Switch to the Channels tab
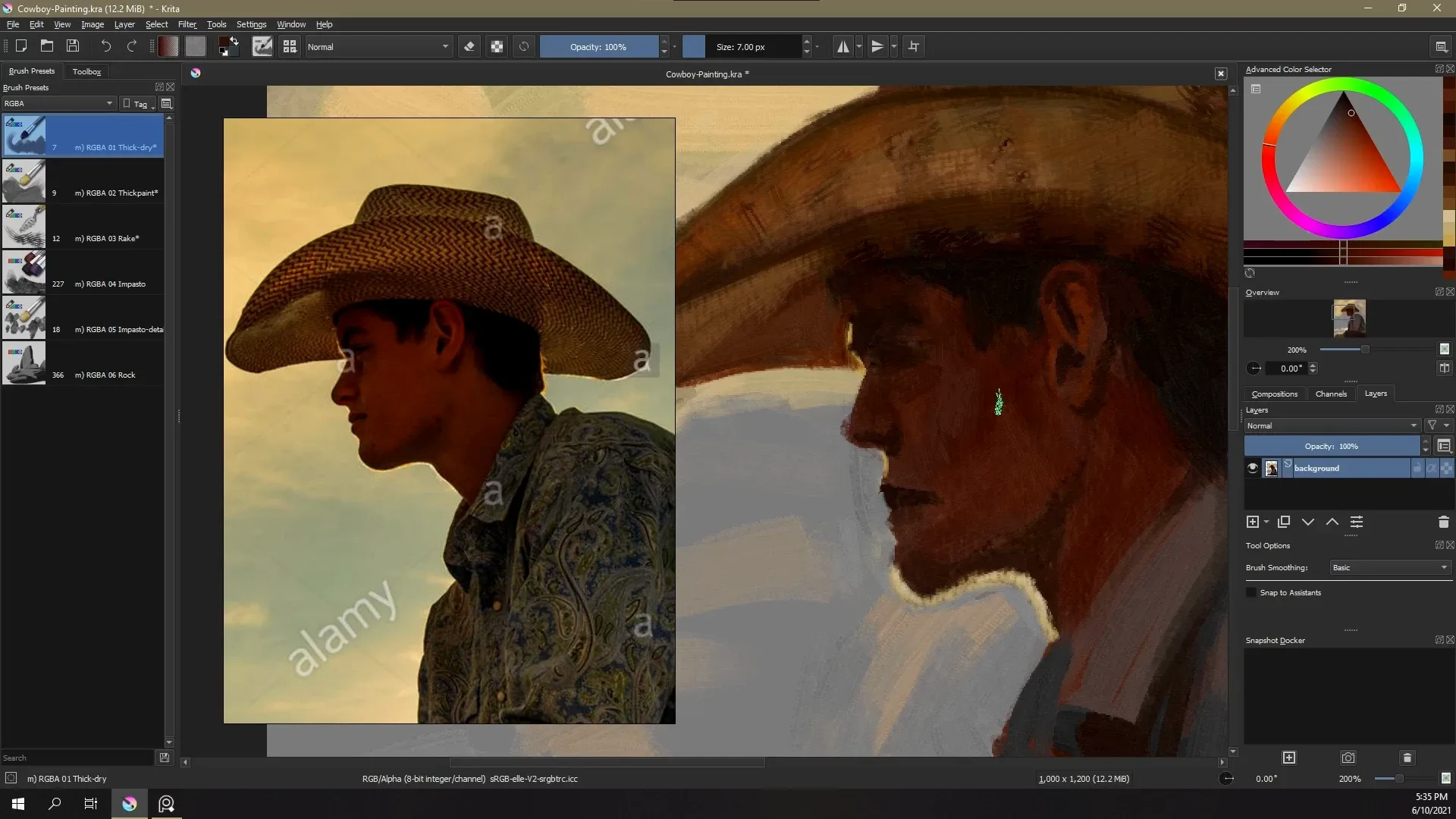This screenshot has height=819, width=1456. (1330, 393)
